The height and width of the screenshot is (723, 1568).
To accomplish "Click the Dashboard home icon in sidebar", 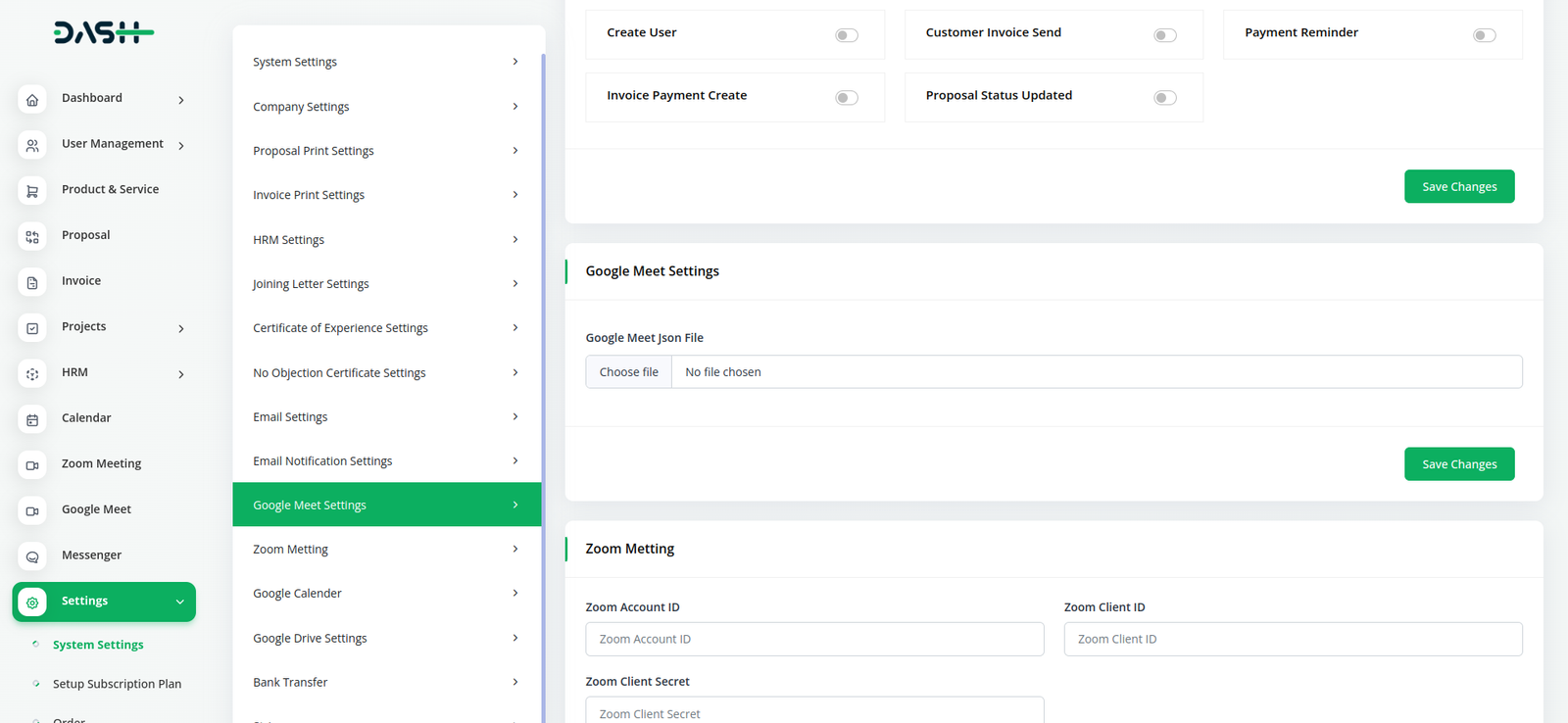I will (x=32, y=100).
